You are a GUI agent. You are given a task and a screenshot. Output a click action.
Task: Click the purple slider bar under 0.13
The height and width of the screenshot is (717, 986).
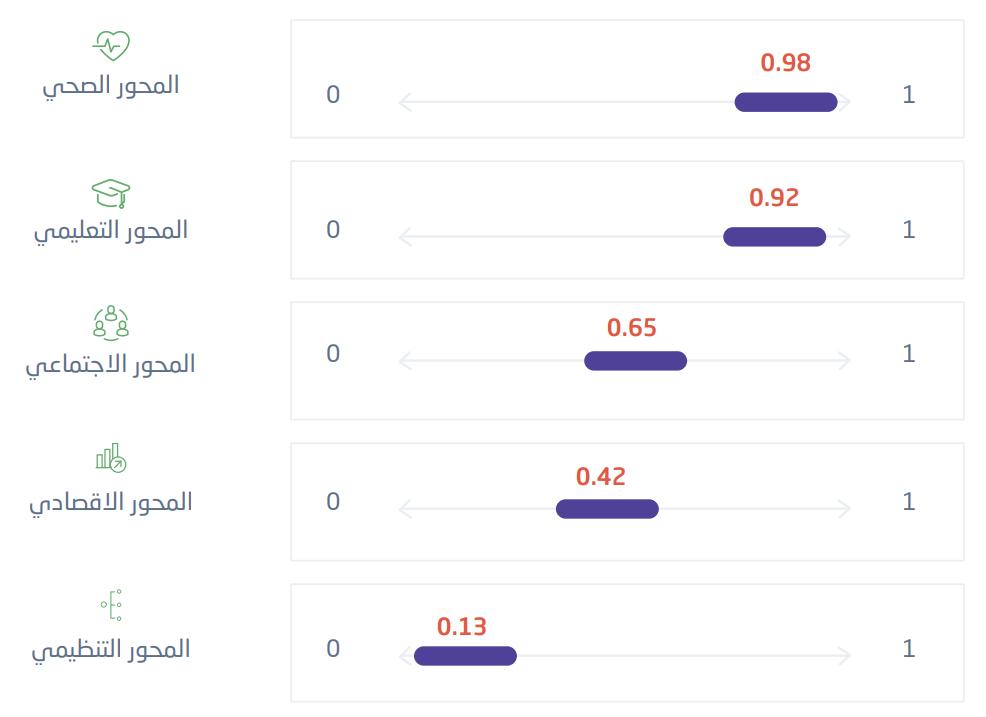click(x=465, y=656)
